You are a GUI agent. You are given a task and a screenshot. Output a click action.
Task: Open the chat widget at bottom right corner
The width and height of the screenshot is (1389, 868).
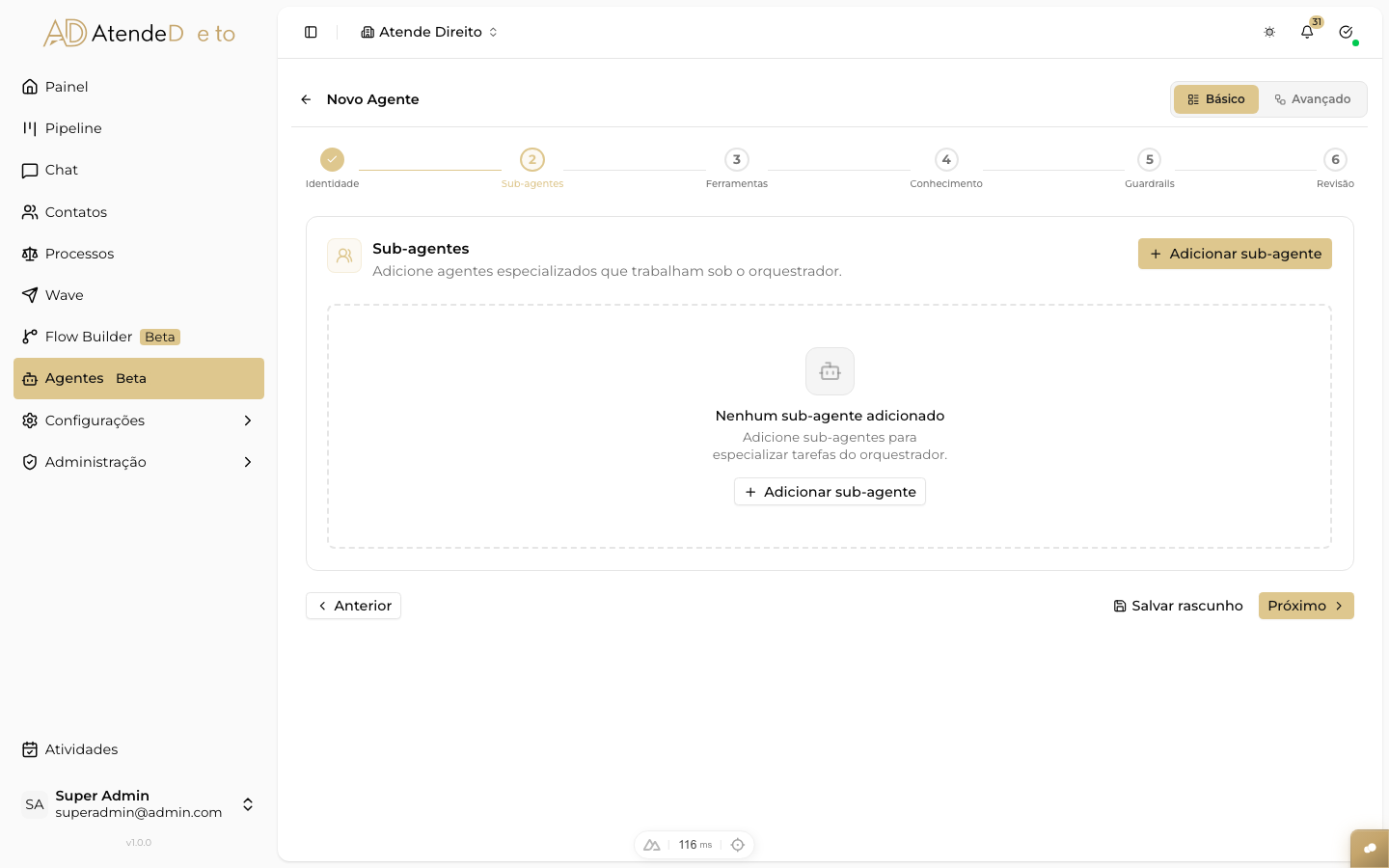pyautogui.click(x=1370, y=849)
